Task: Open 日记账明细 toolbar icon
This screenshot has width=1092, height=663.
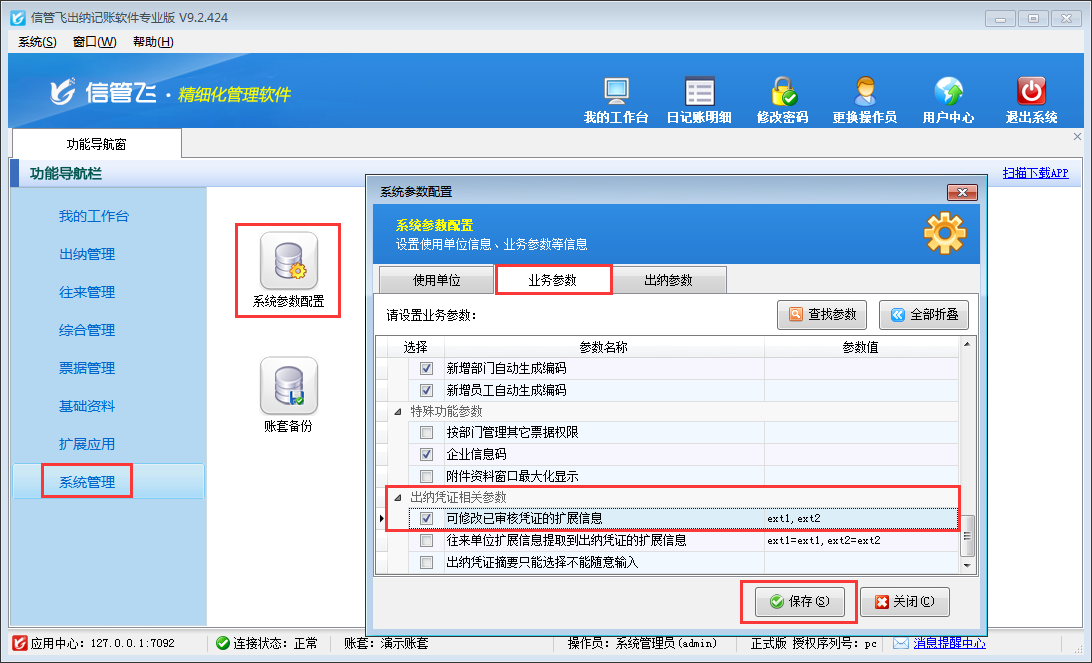Action: coord(699,93)
